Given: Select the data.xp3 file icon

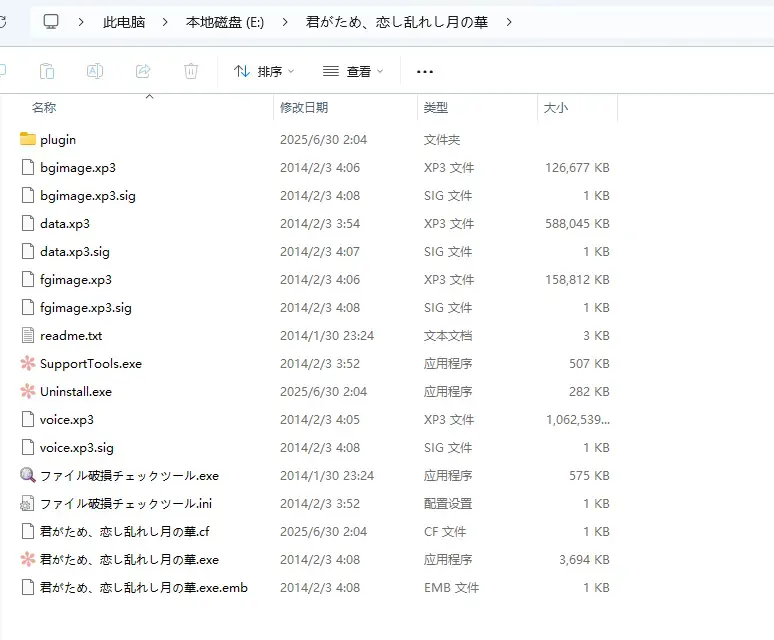Looking at the screenshot, I should [x=28, y=224].
